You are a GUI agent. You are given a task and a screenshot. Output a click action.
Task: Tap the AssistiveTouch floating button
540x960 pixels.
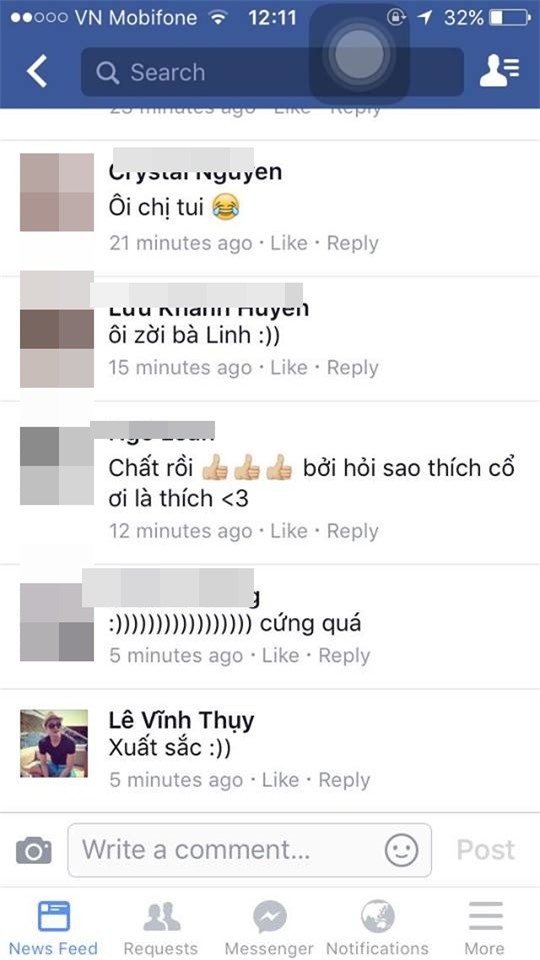point(359,54)
